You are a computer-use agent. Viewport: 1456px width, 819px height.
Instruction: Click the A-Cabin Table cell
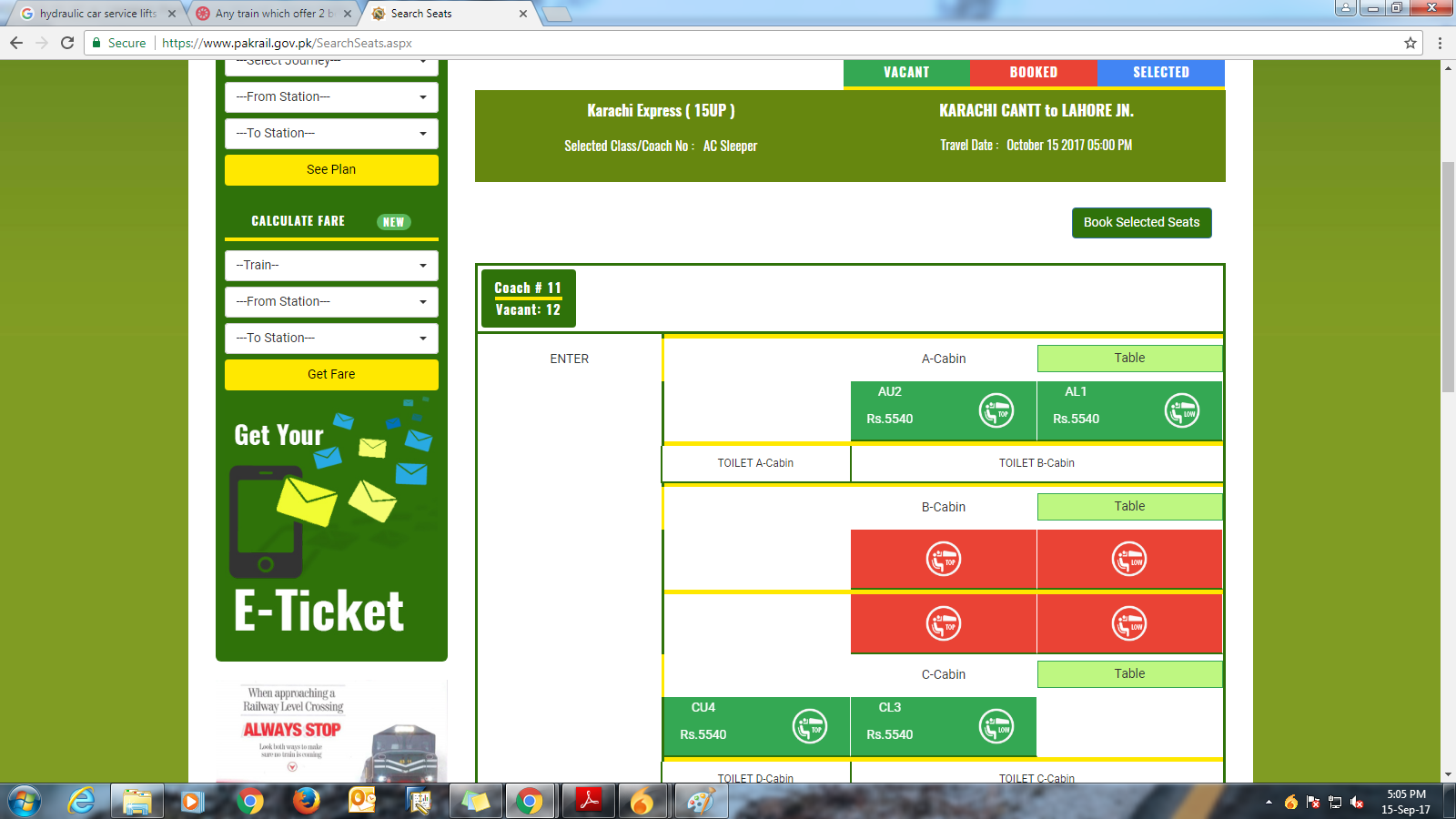[1129, 359]
